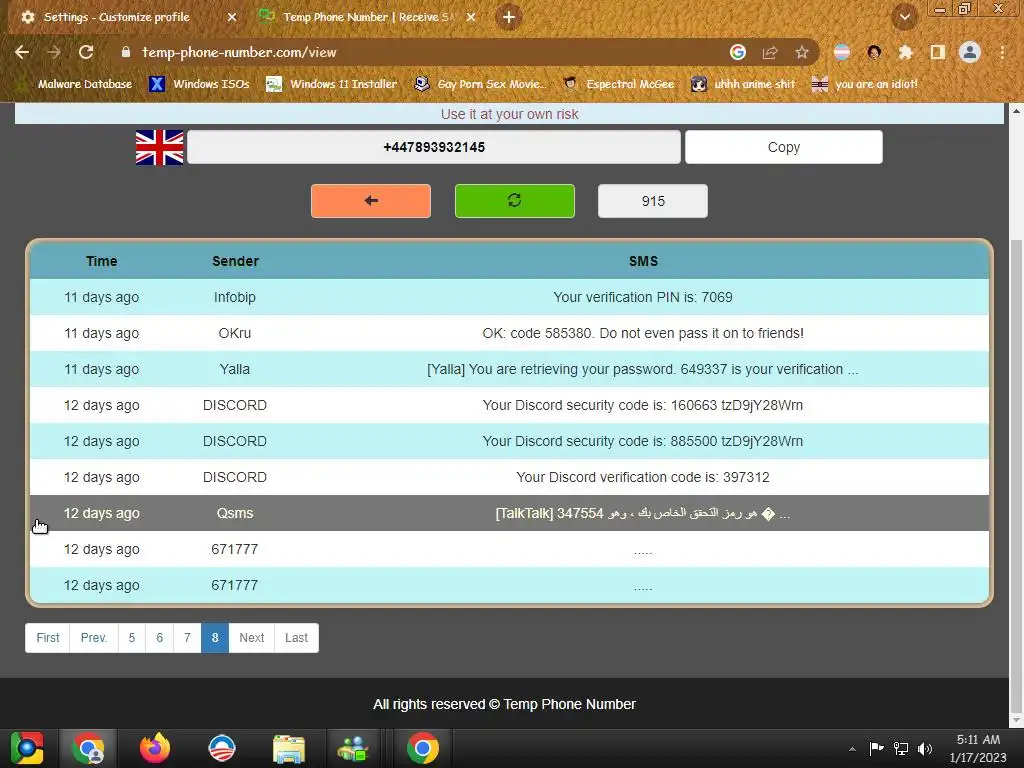The height and width of the screenshot is (768, 1024).
Task: Select Discord security code 885500 message
Action: (509, 441)
